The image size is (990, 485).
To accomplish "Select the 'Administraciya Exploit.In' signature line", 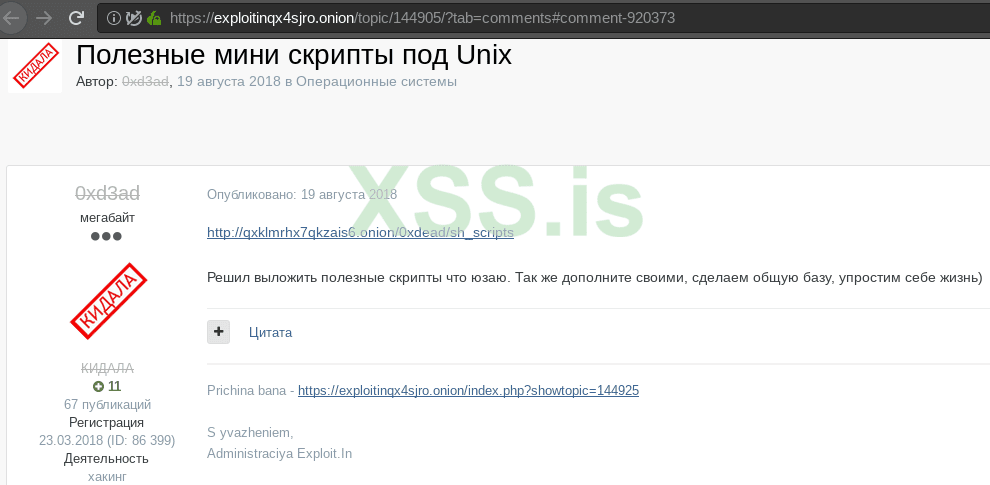I will click(280, 453).
